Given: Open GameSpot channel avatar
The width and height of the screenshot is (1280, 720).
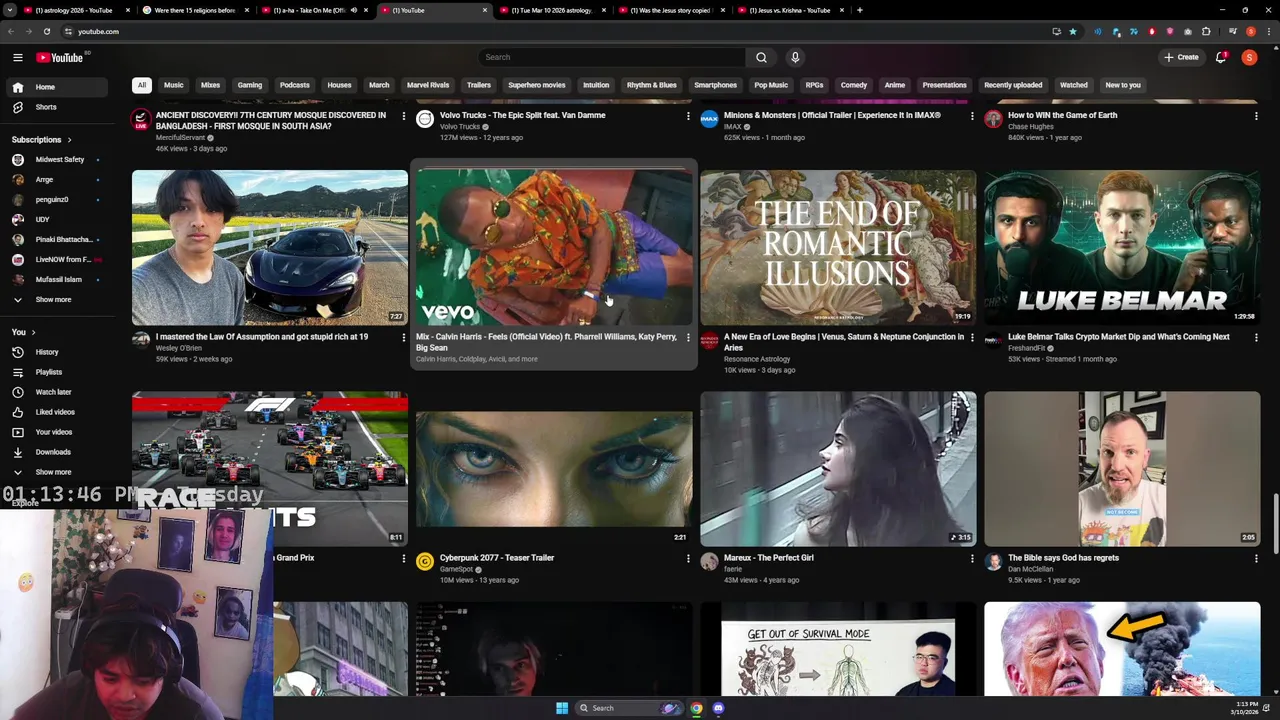Looking at the screenshot, I should (x=425, y=562).
